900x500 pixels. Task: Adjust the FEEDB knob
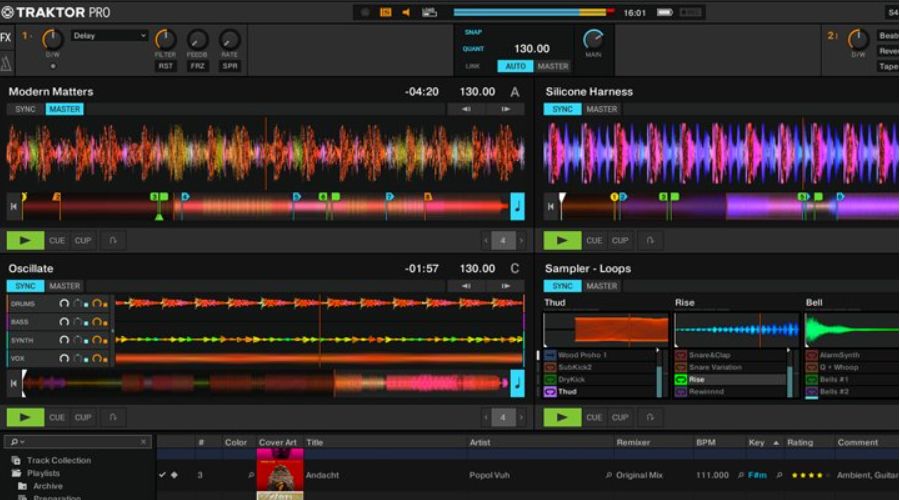[197, 39]
